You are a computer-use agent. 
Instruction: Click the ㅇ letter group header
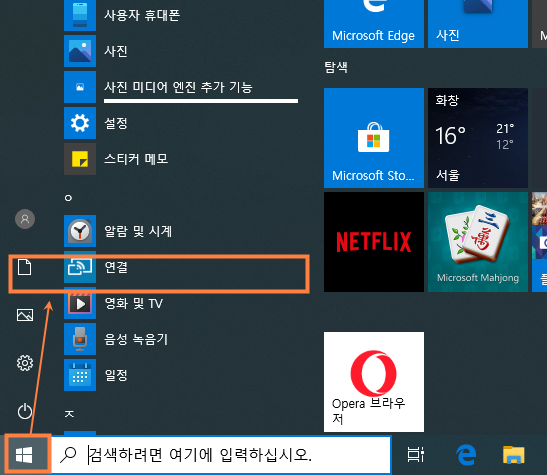[68, 198]
